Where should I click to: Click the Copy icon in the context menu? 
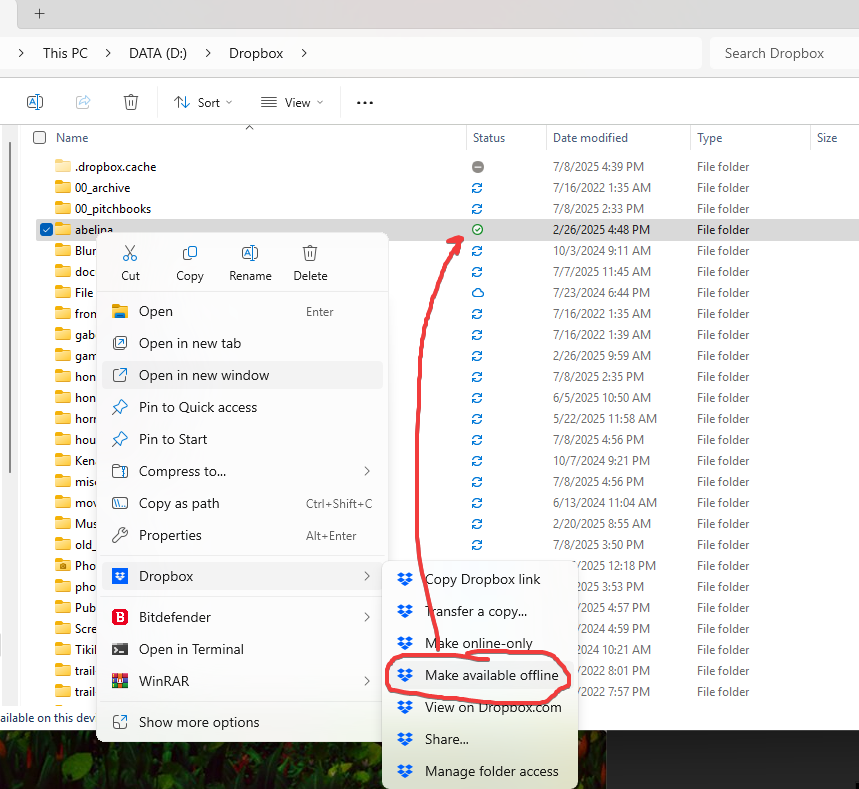(x=189, y=253)
